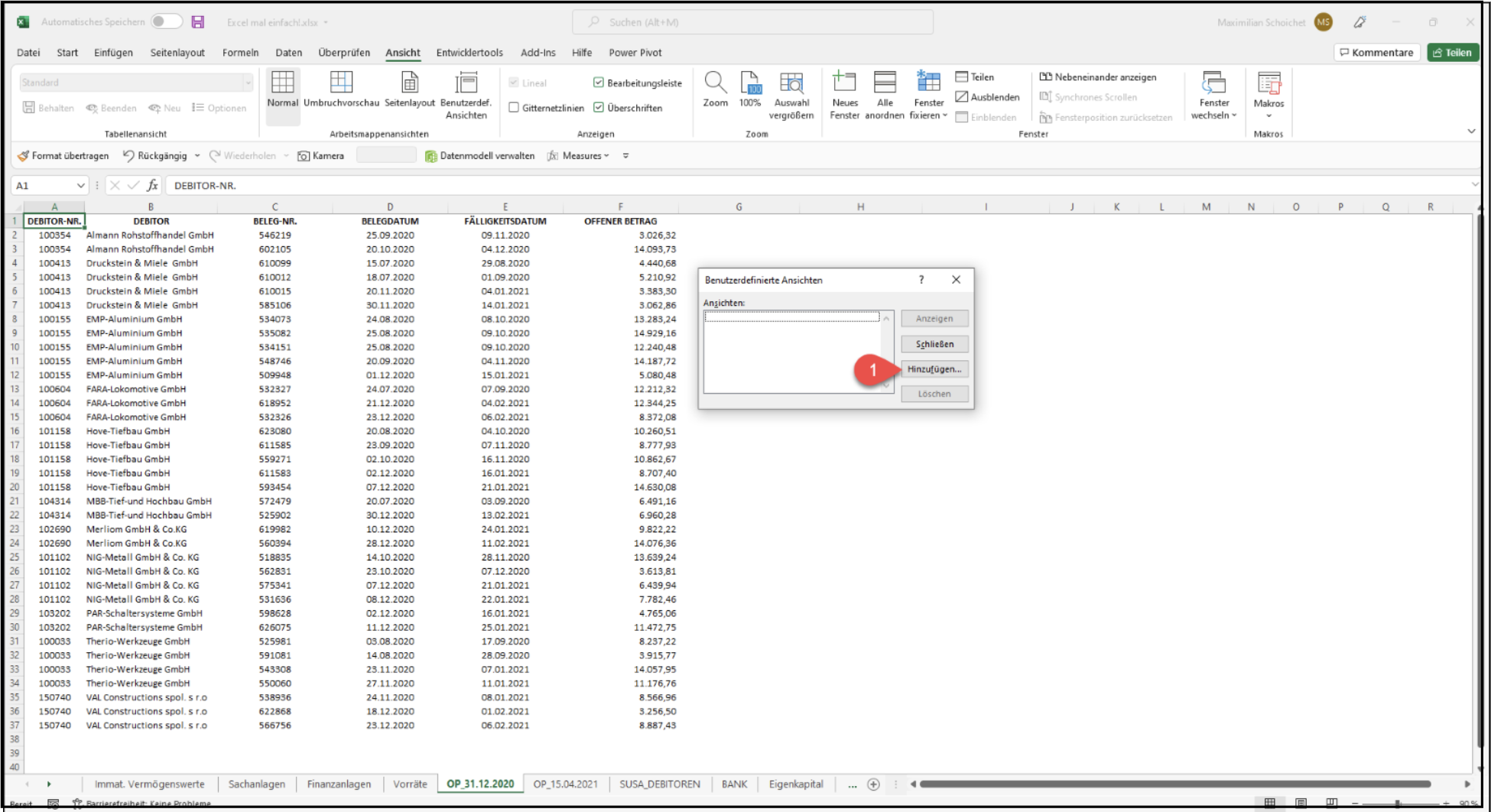Select column F header

[620, 207]
